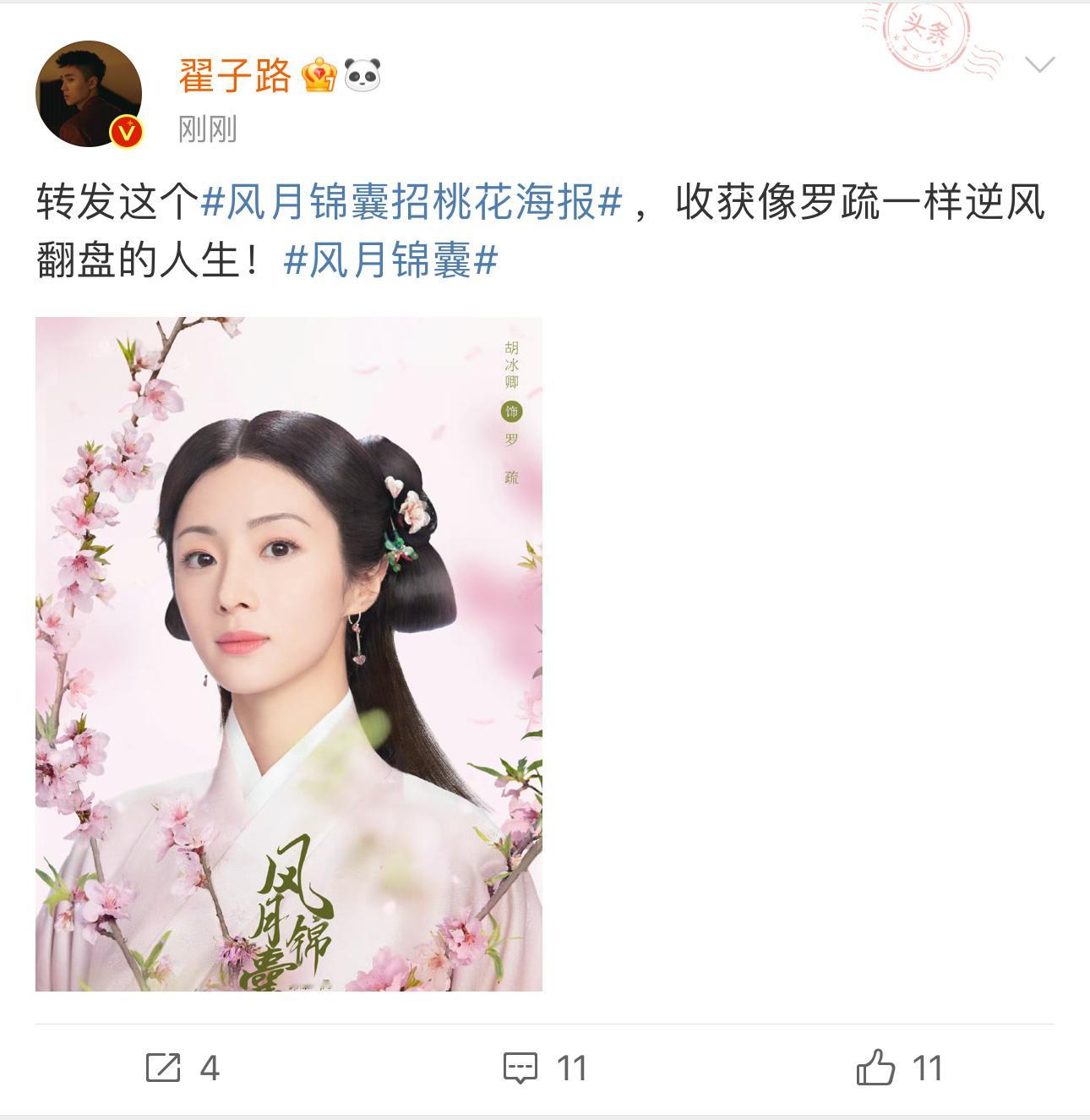The image size is (1090, 1120).
Task: Click the crown membership badge icon
Action: (320, 76)
